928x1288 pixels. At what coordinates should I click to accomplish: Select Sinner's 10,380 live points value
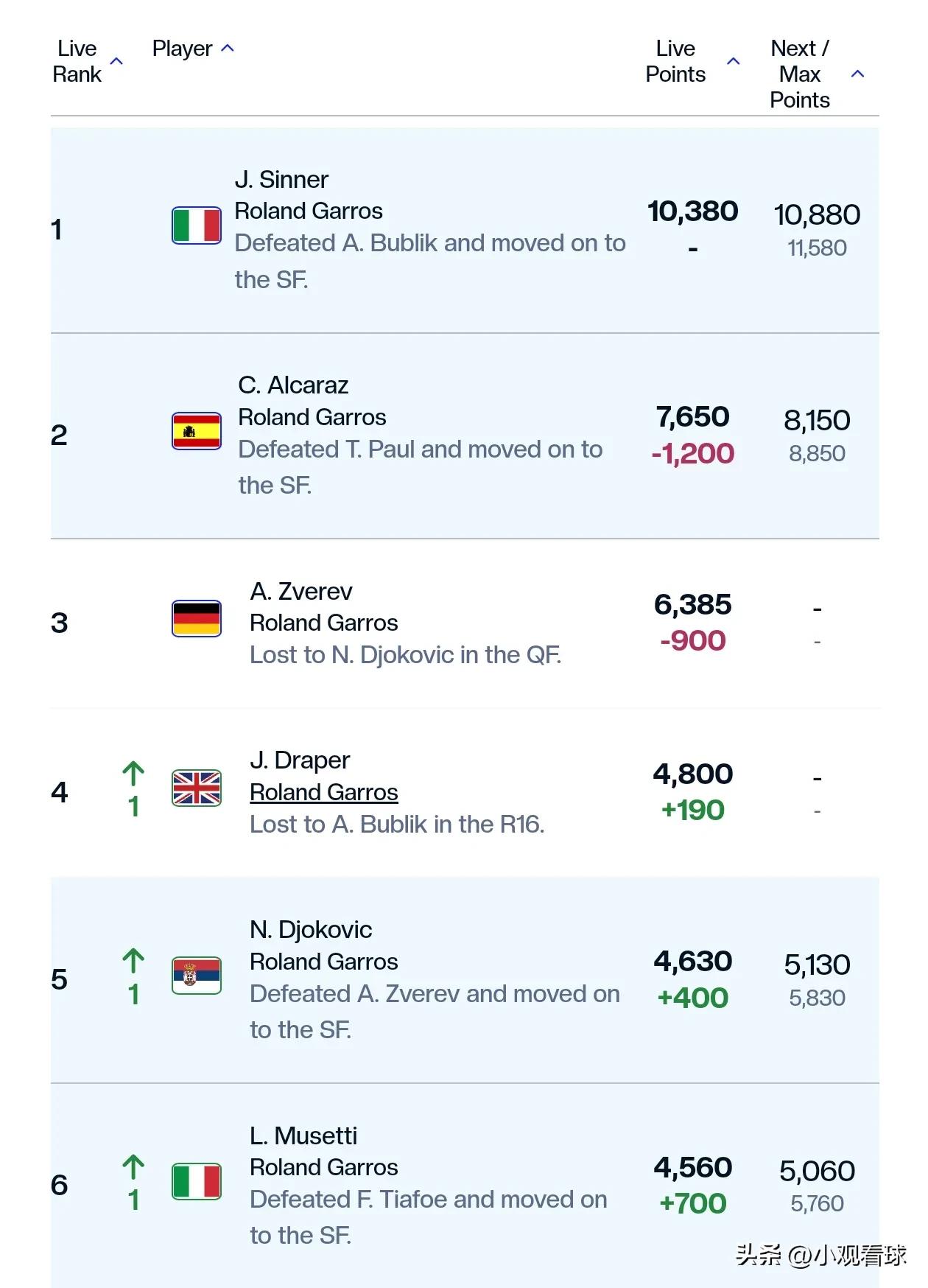(x=692, y=211)
